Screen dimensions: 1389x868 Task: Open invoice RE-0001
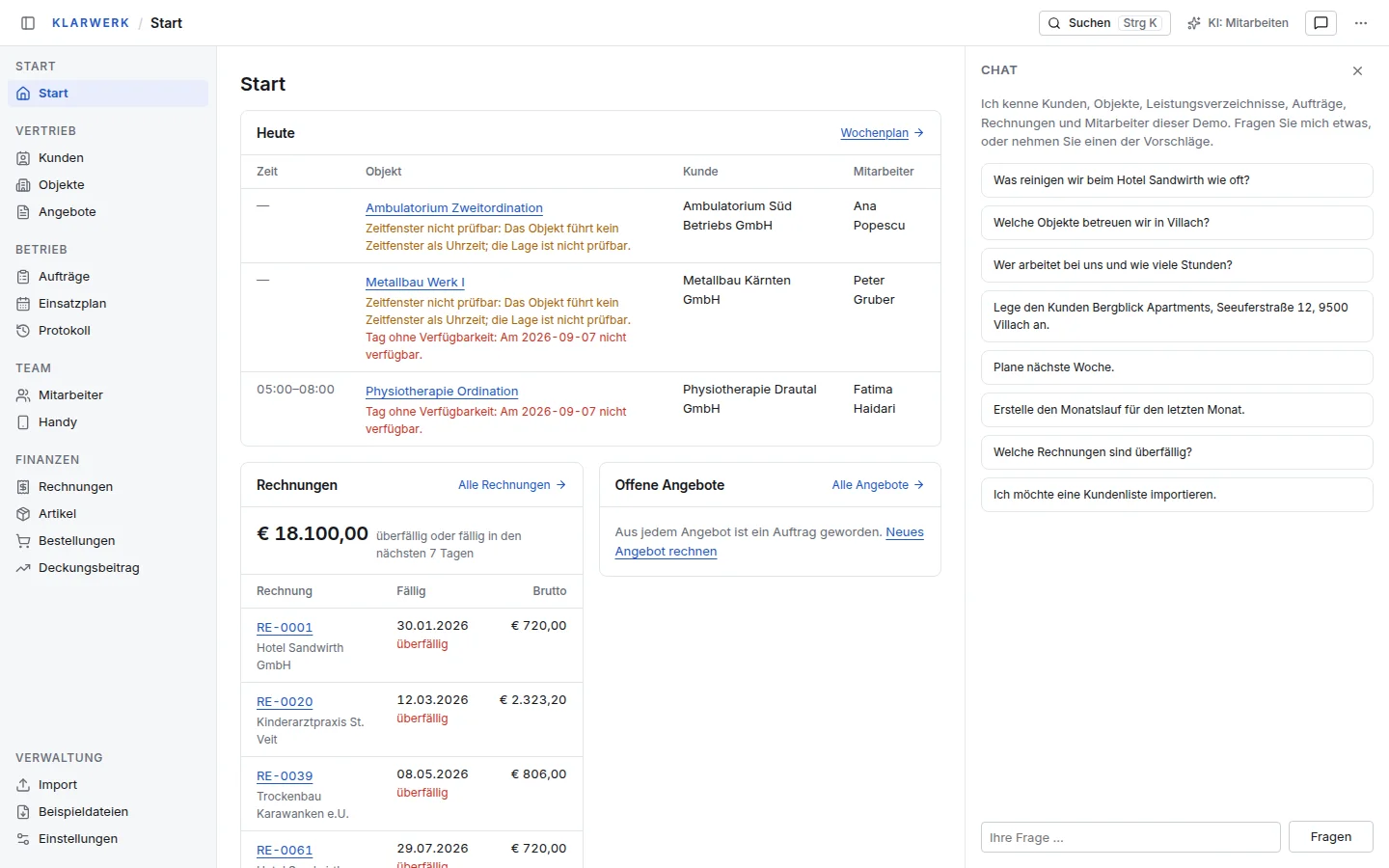(285, 628)
